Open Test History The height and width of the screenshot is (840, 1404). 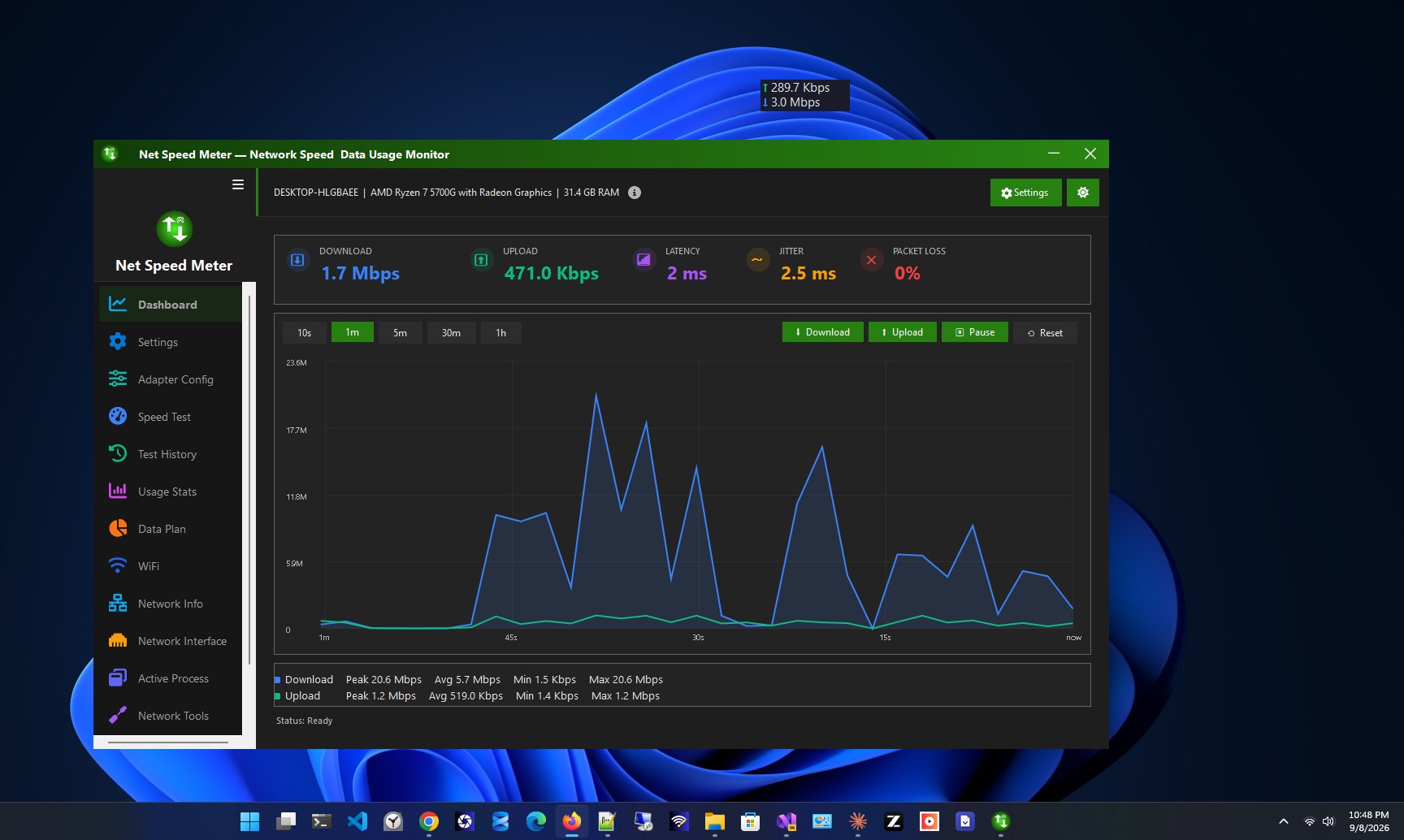pos(171,454)
